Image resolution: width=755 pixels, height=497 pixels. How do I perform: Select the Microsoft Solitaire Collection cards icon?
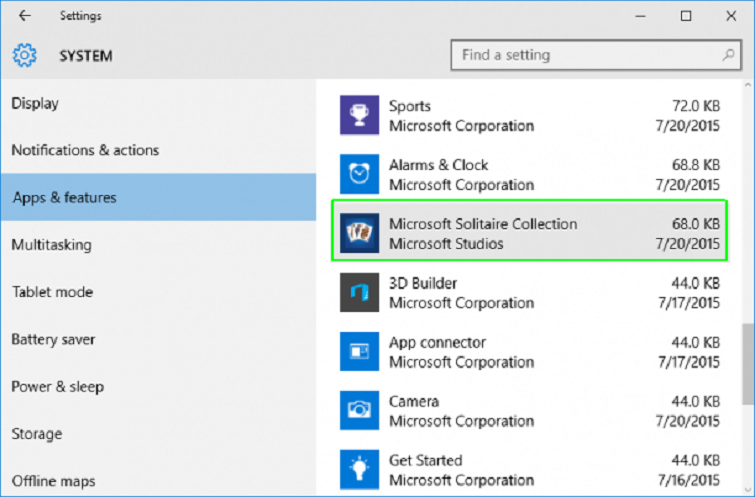[x=359, y=233]
